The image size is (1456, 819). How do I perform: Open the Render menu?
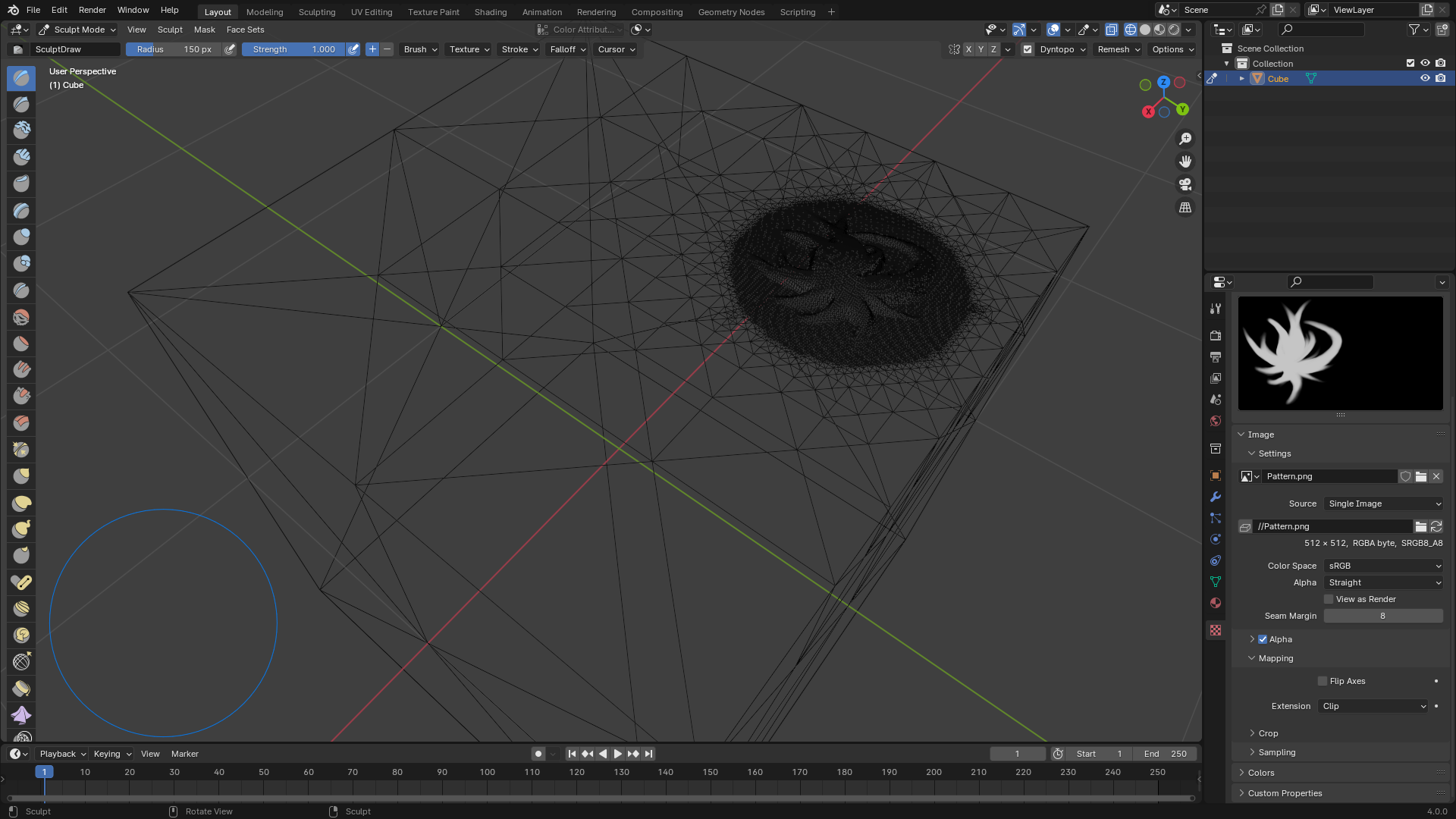click(x=93, y=10)
